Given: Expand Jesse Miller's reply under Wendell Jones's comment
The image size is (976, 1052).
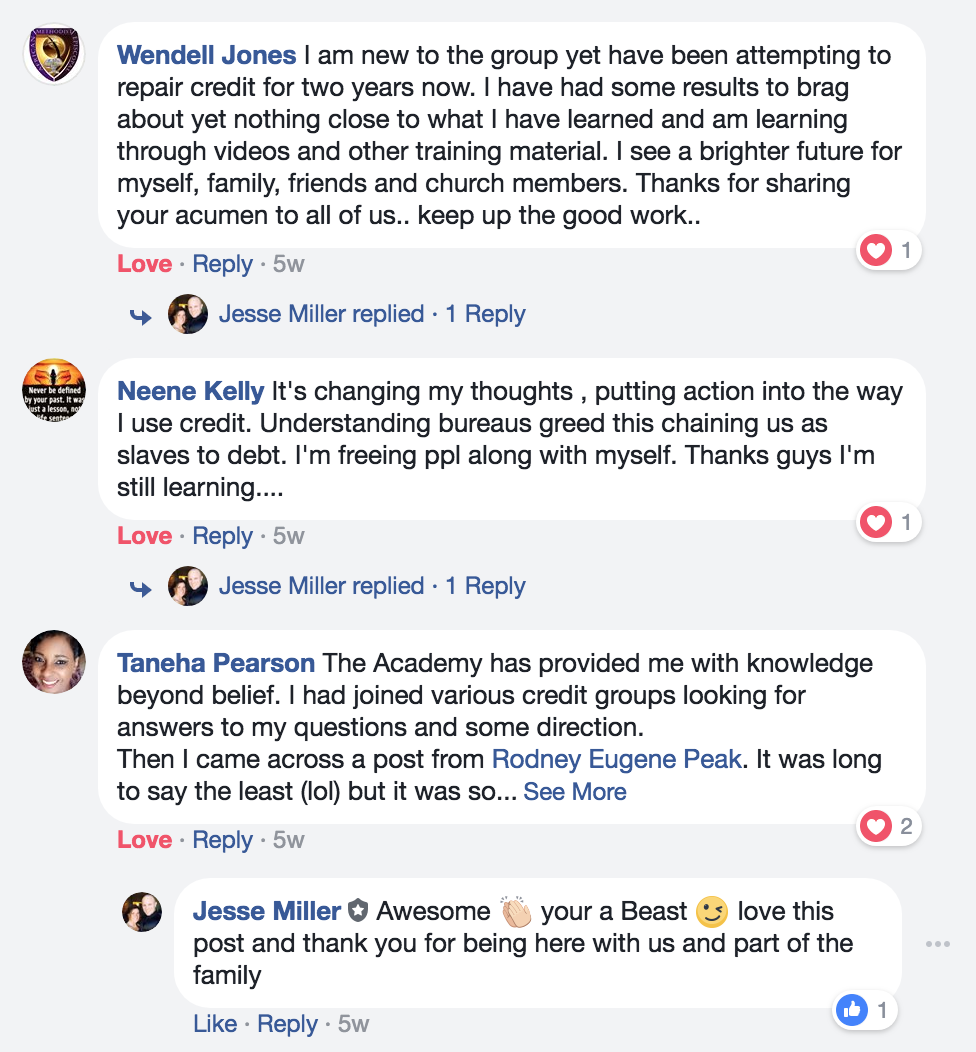Looking at the screenshot, I should click(321, 314).
